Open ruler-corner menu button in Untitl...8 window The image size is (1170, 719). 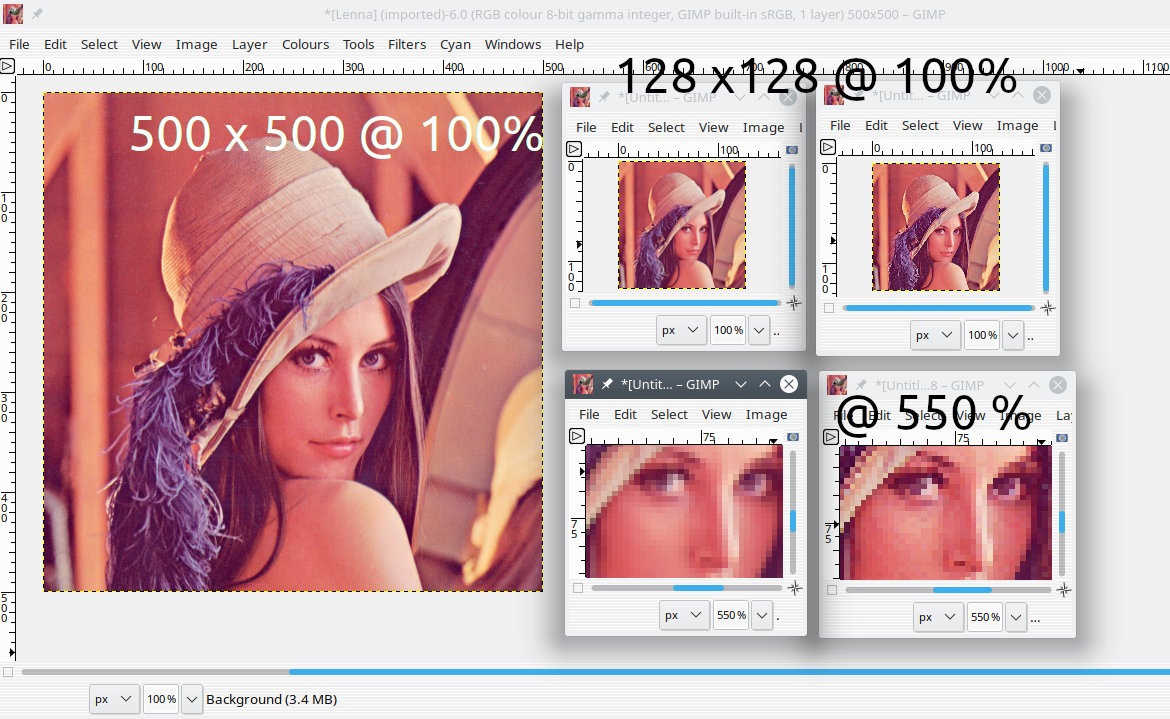pyautogui.click(x=830, y=436)
